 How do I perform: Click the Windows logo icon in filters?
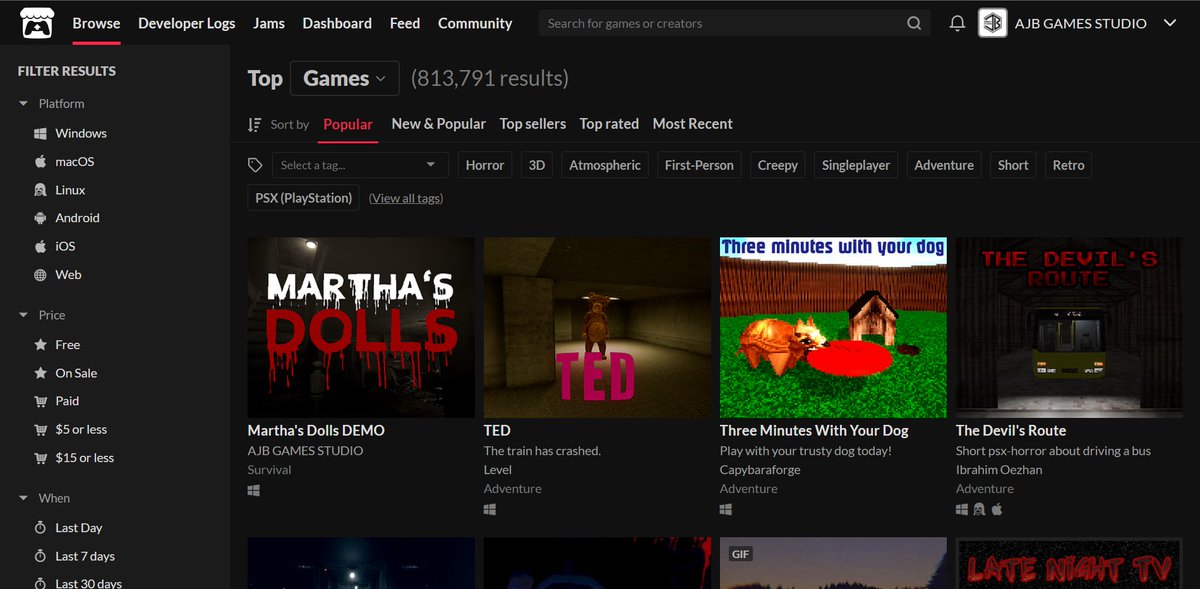tap(40, 133)
